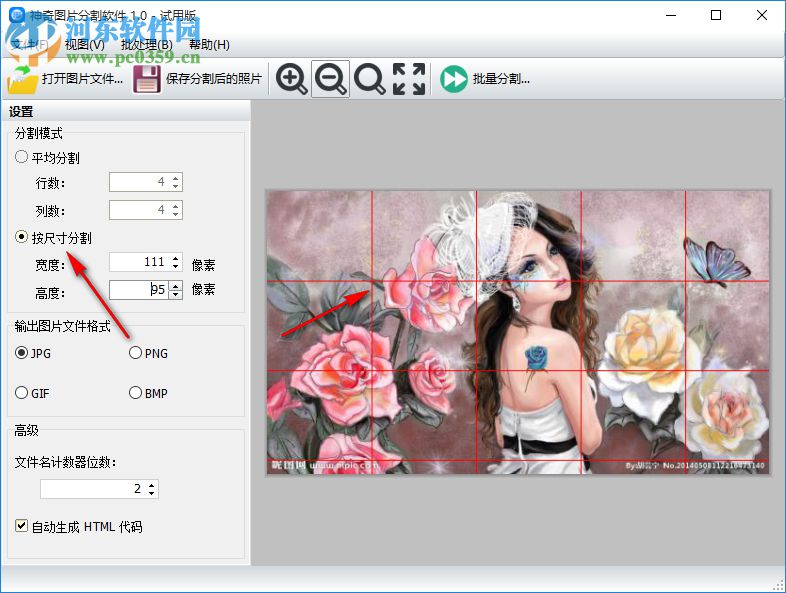Click 打开图片文件 button label
Screen dimensions: 786x593
[x=82, y=79]
